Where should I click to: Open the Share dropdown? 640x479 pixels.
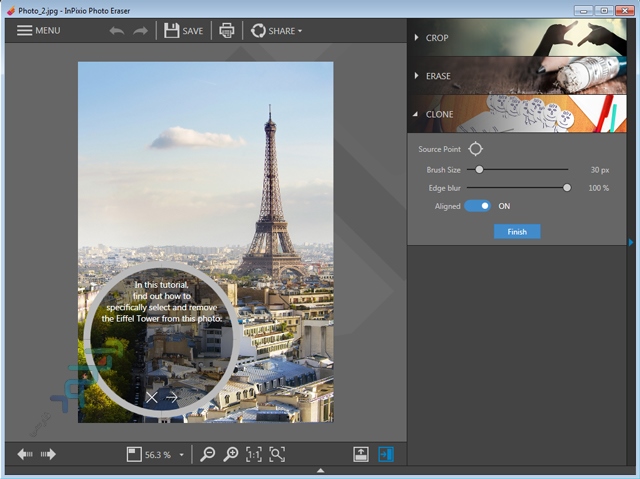click(x=277, y=31)
